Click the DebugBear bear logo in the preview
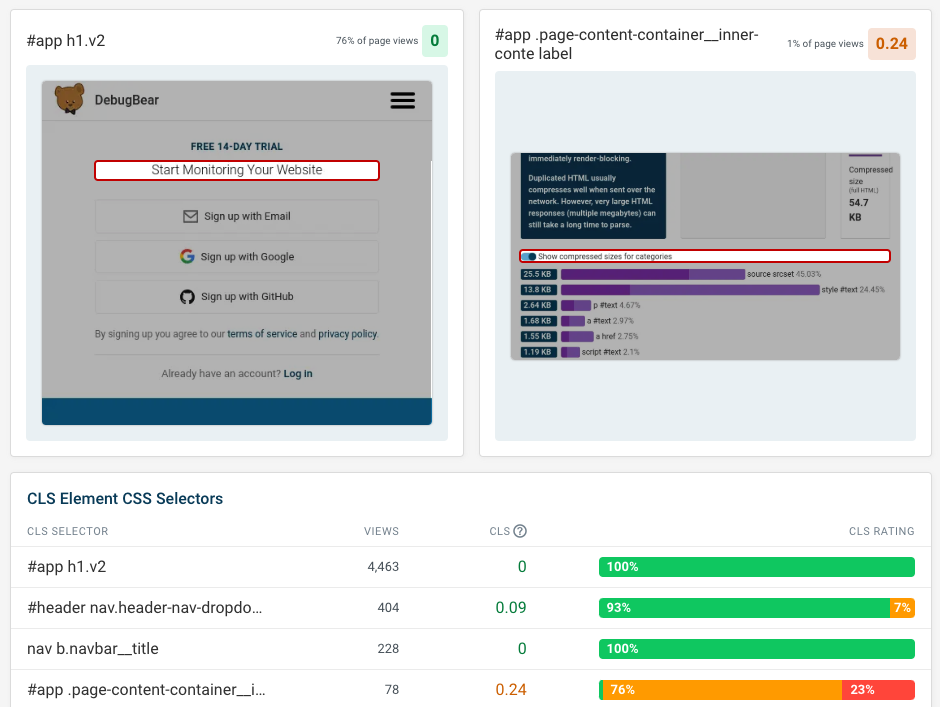Image resolution: width=940 pixels, height=707 pixels. [70, 99]
